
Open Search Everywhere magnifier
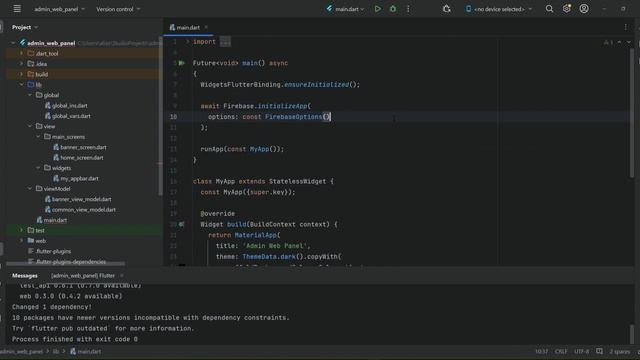click(549, 9)
